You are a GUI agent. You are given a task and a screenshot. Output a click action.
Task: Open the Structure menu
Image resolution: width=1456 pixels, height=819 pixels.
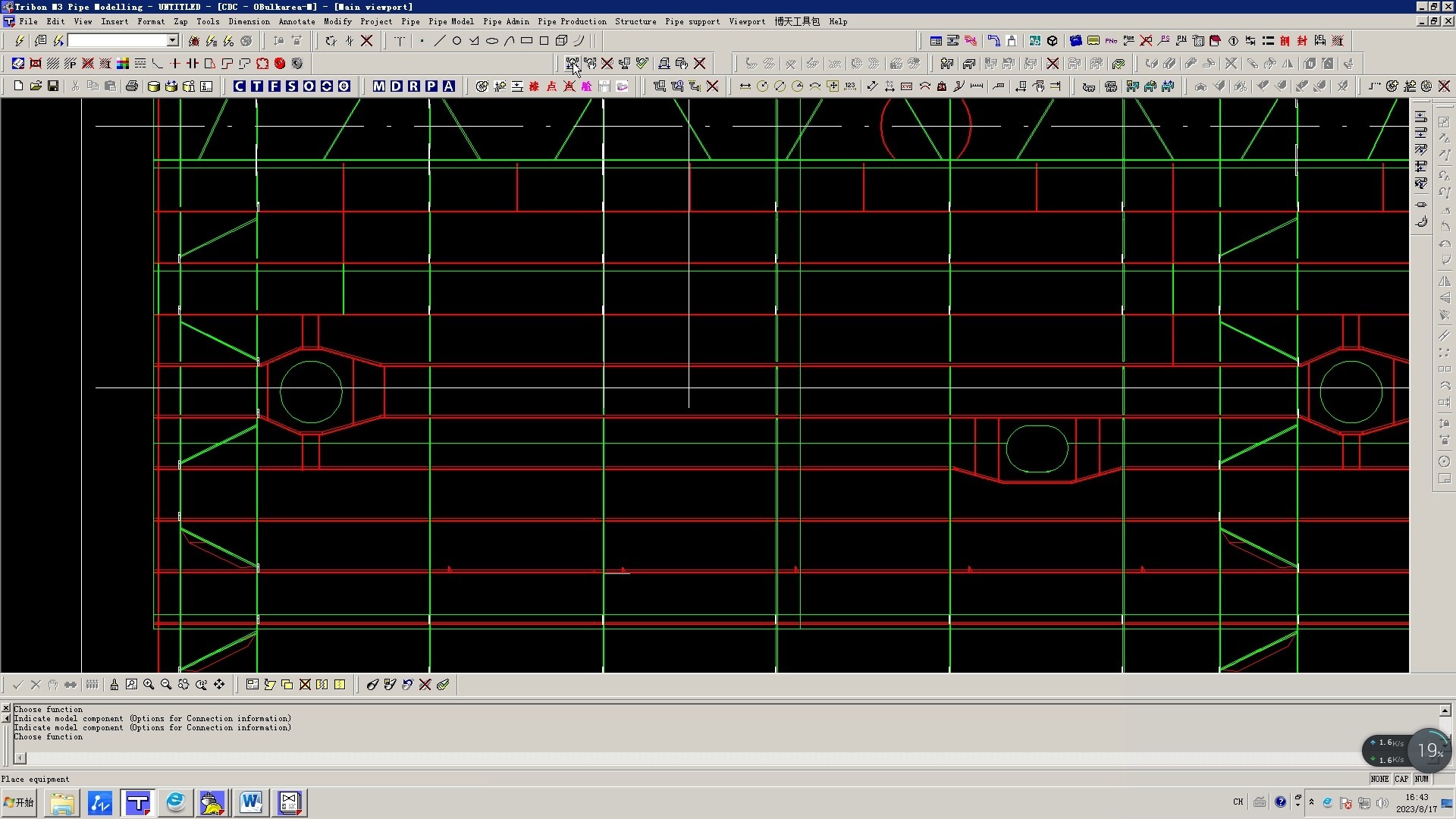[x=635, y=21]
